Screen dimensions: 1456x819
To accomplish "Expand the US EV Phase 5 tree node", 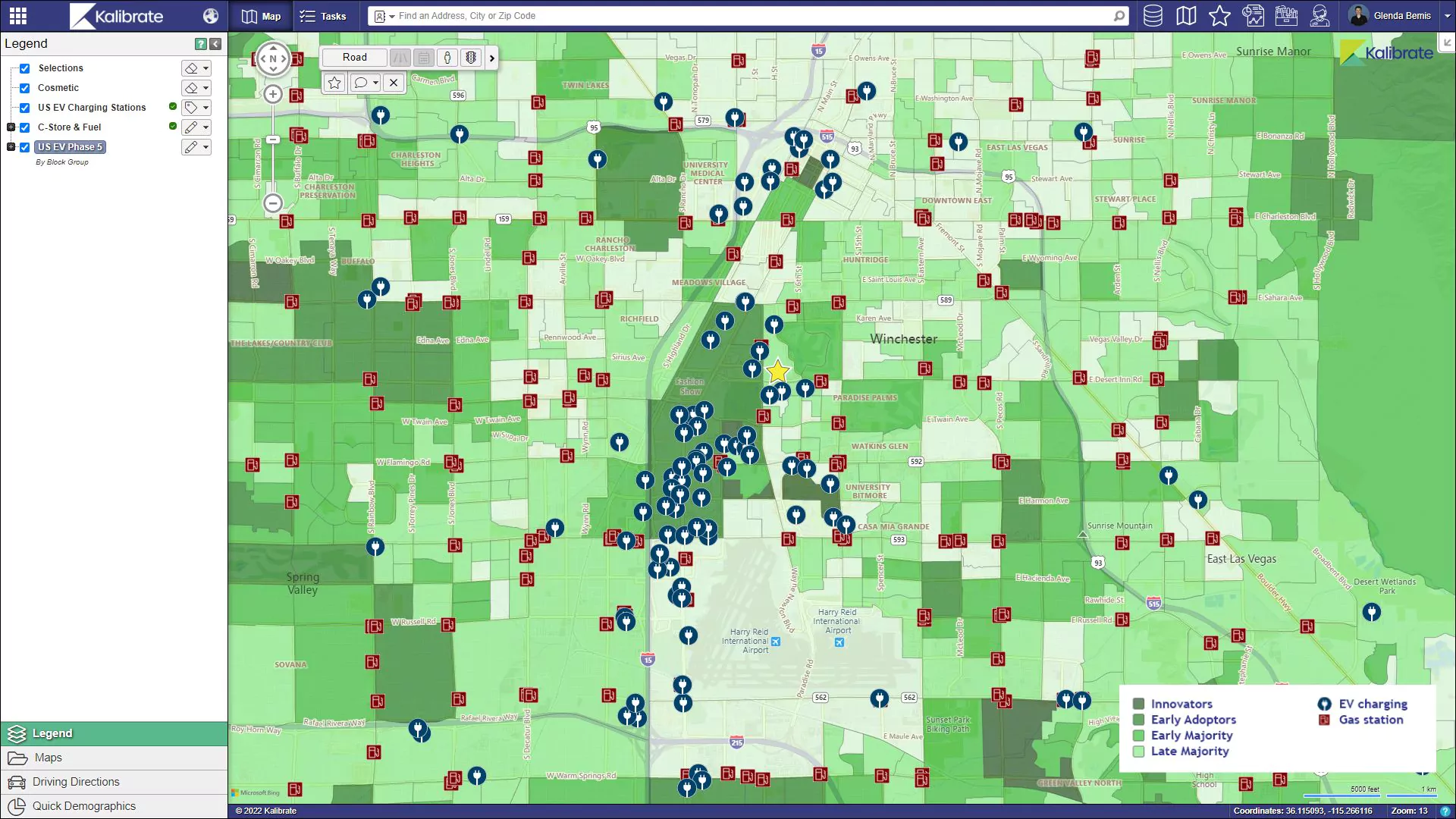I will coord(11,147).
